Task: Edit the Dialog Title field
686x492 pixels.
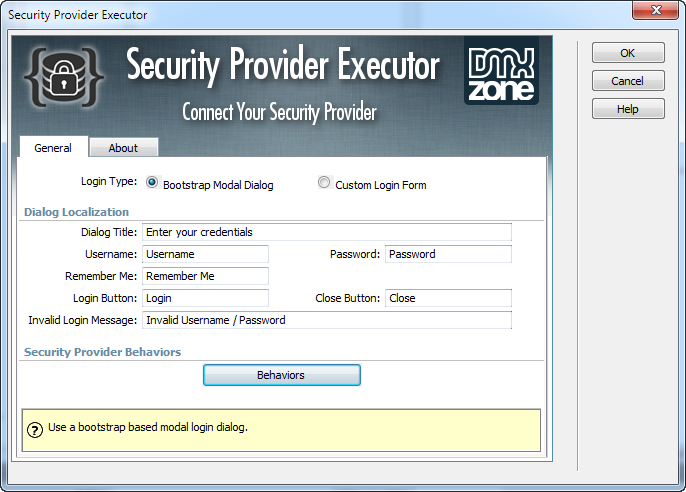Action: 327,232
